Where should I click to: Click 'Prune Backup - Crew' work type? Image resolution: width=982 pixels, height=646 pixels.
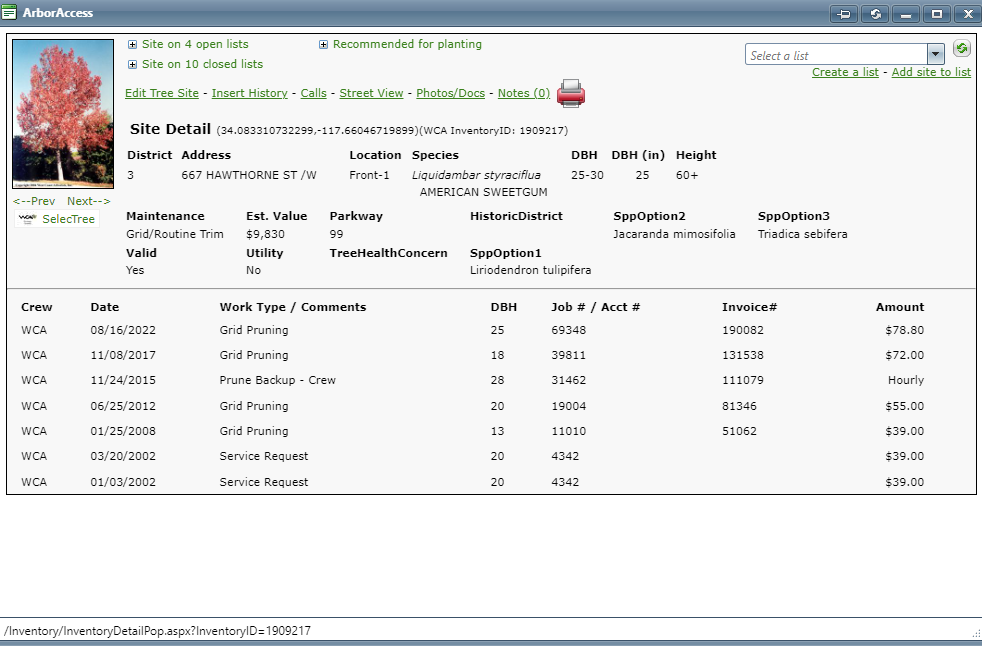coord(277,380)
